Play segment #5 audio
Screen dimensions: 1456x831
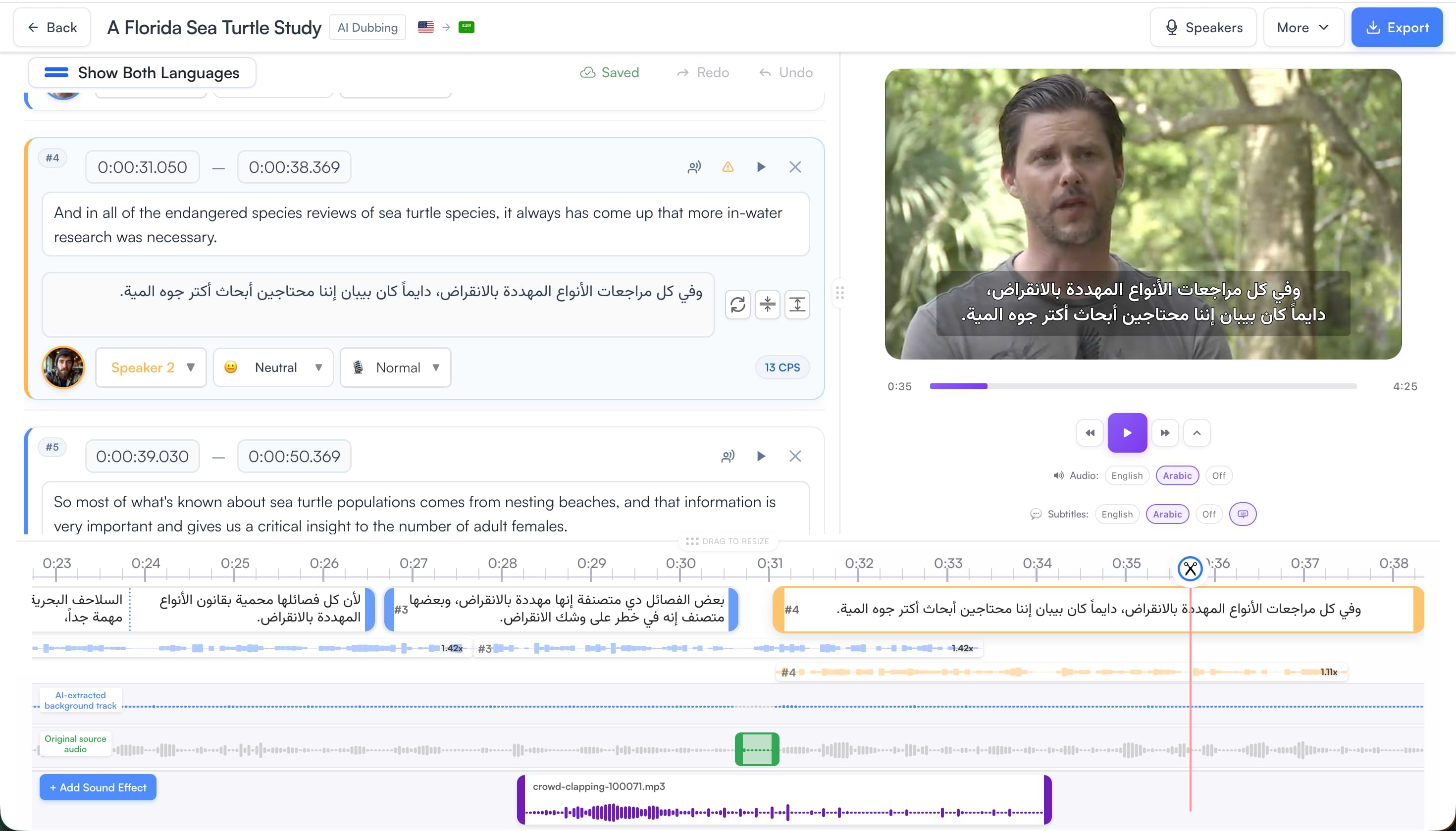tap(761, 457)
